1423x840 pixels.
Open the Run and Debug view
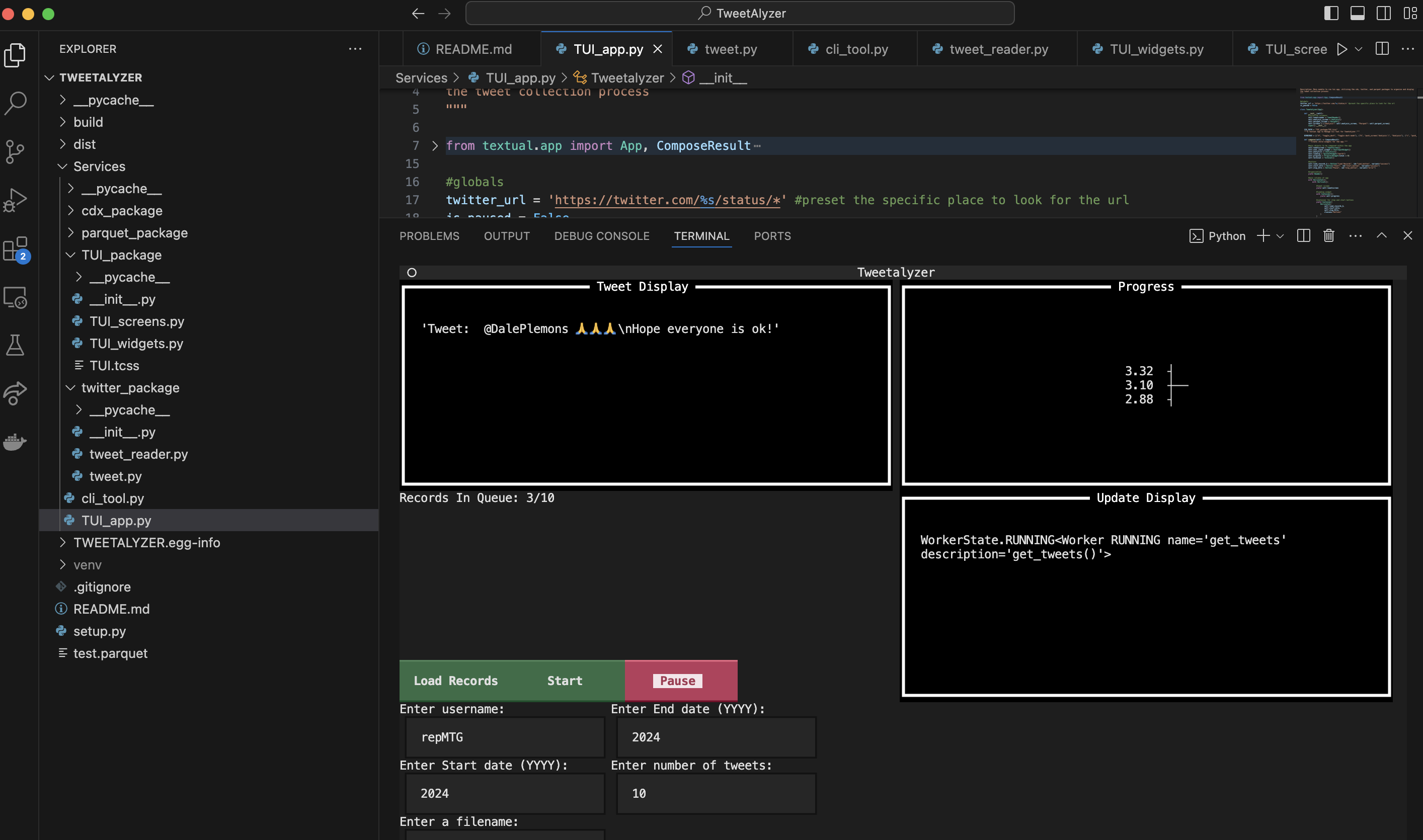pyautogui.click(x=15, y=200)
